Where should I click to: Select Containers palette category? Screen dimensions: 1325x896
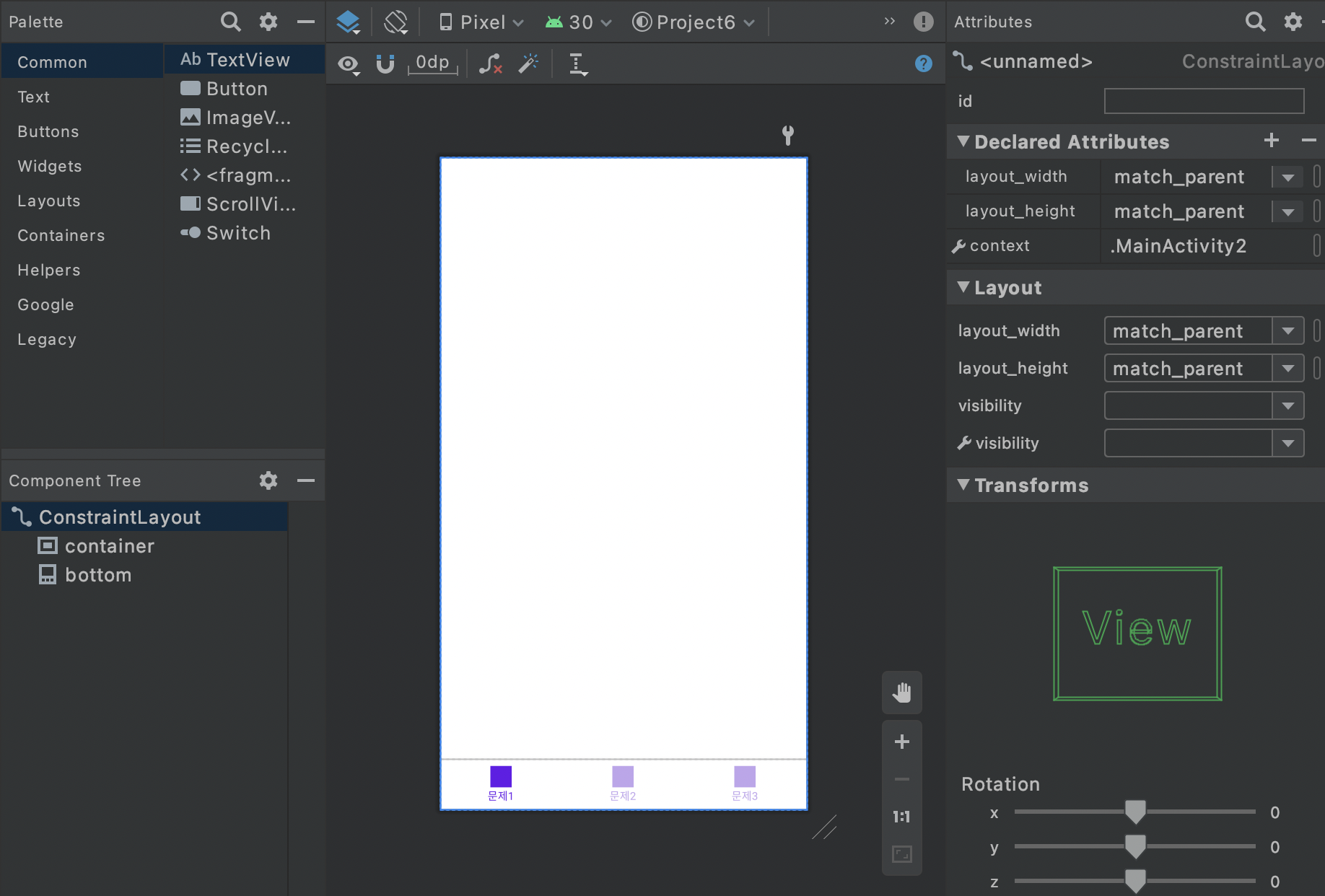tap(82, 235)
